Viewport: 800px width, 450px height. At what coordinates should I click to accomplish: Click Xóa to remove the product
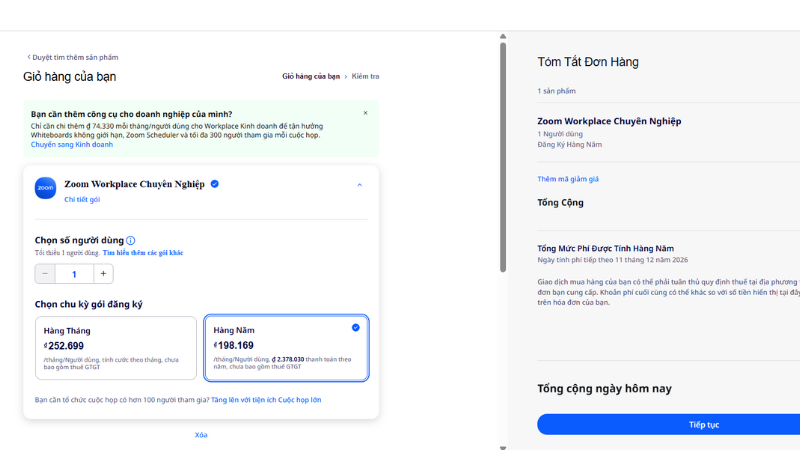pos(201,435)
